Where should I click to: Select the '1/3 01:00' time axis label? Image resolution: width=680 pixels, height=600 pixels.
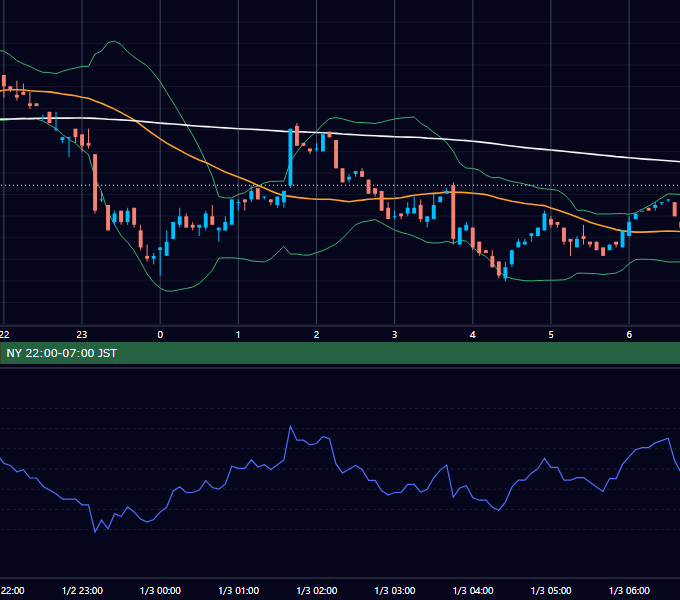239,590
